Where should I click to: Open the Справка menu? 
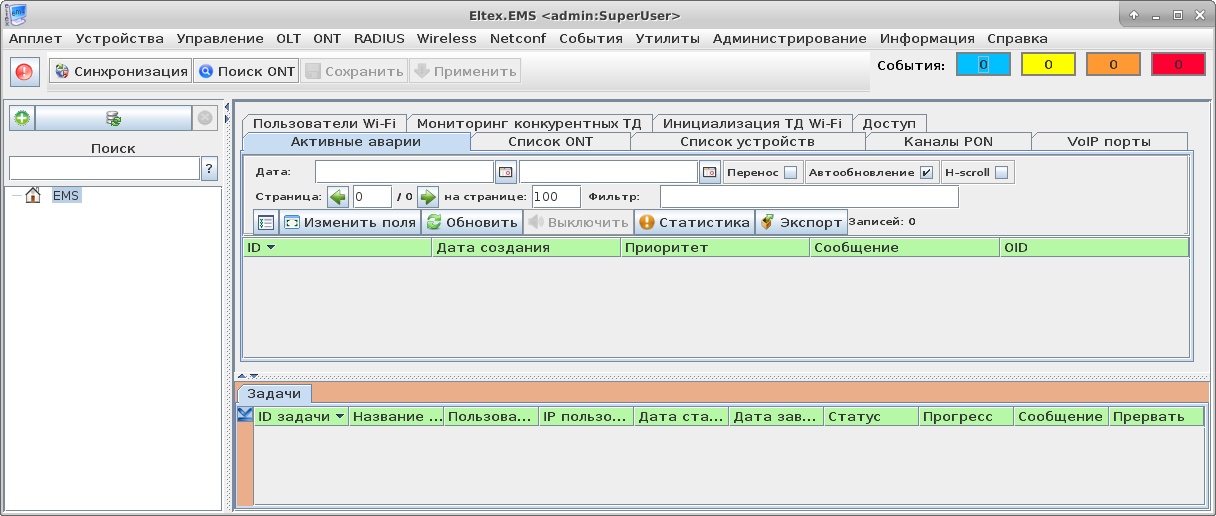[1017, 39]
